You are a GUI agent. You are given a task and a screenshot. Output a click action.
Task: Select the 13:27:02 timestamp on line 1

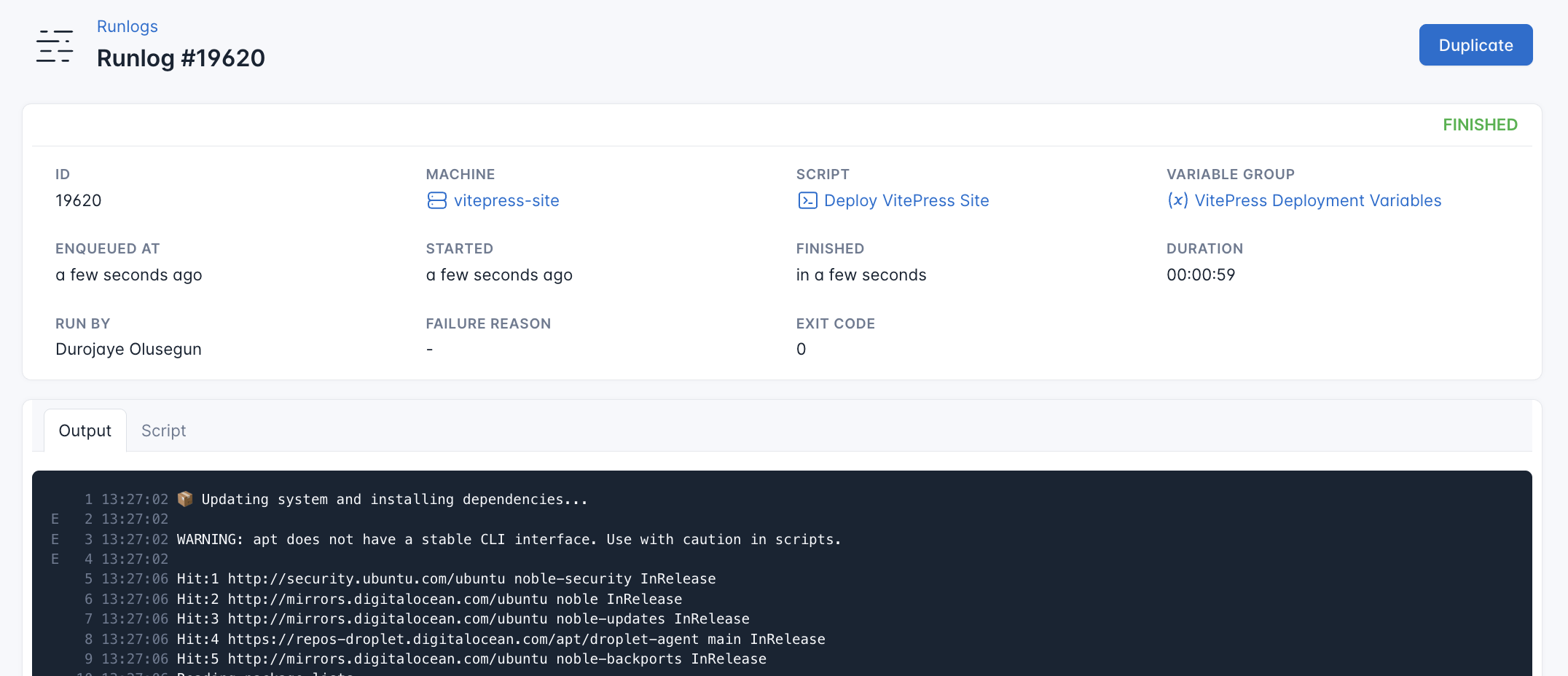[x=135, y=499]
